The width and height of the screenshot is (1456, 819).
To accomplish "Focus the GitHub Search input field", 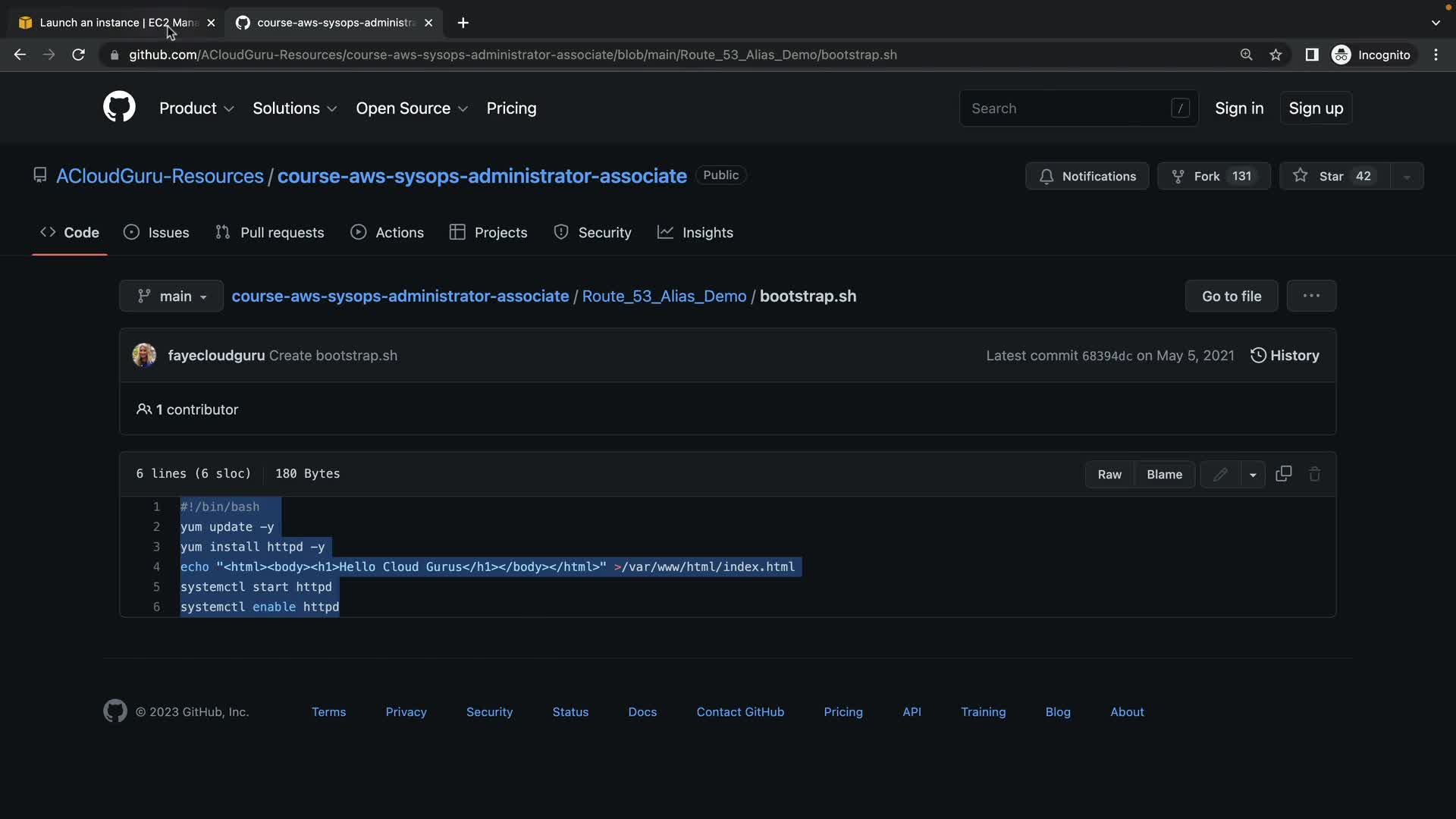I will pyautogui.click(x=1065, y=108).
